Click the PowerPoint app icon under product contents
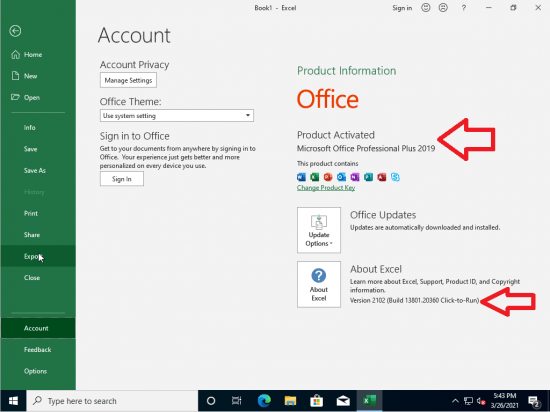Image resolution: width=550 pixels, height=412 pixels. (328, 177)
